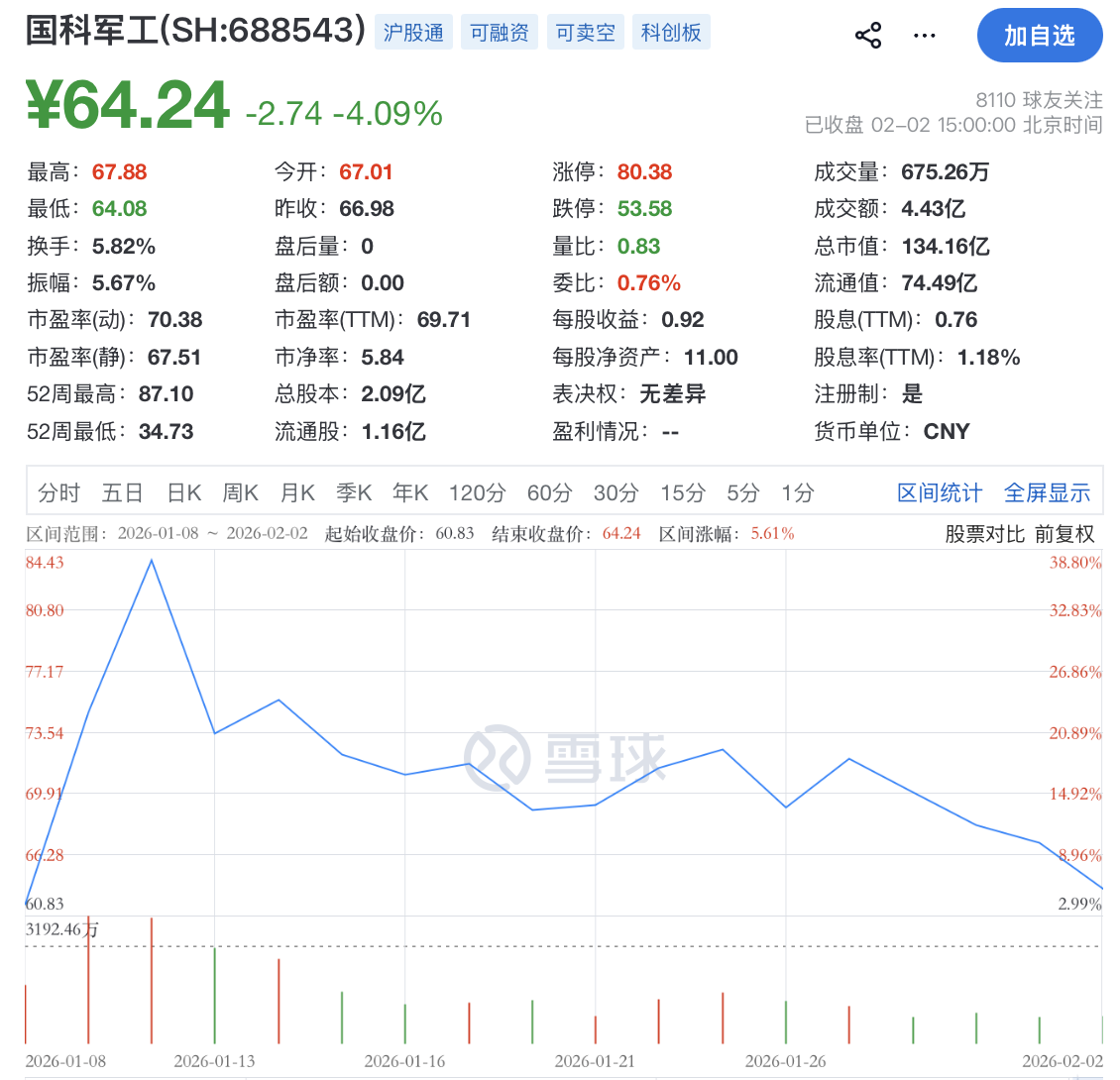Switch to 60分 interval chart

tap(549, 492)
